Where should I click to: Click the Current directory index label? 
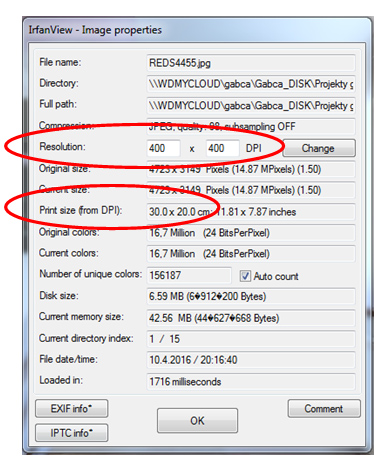pyautogui.click(x=86, y=338)
